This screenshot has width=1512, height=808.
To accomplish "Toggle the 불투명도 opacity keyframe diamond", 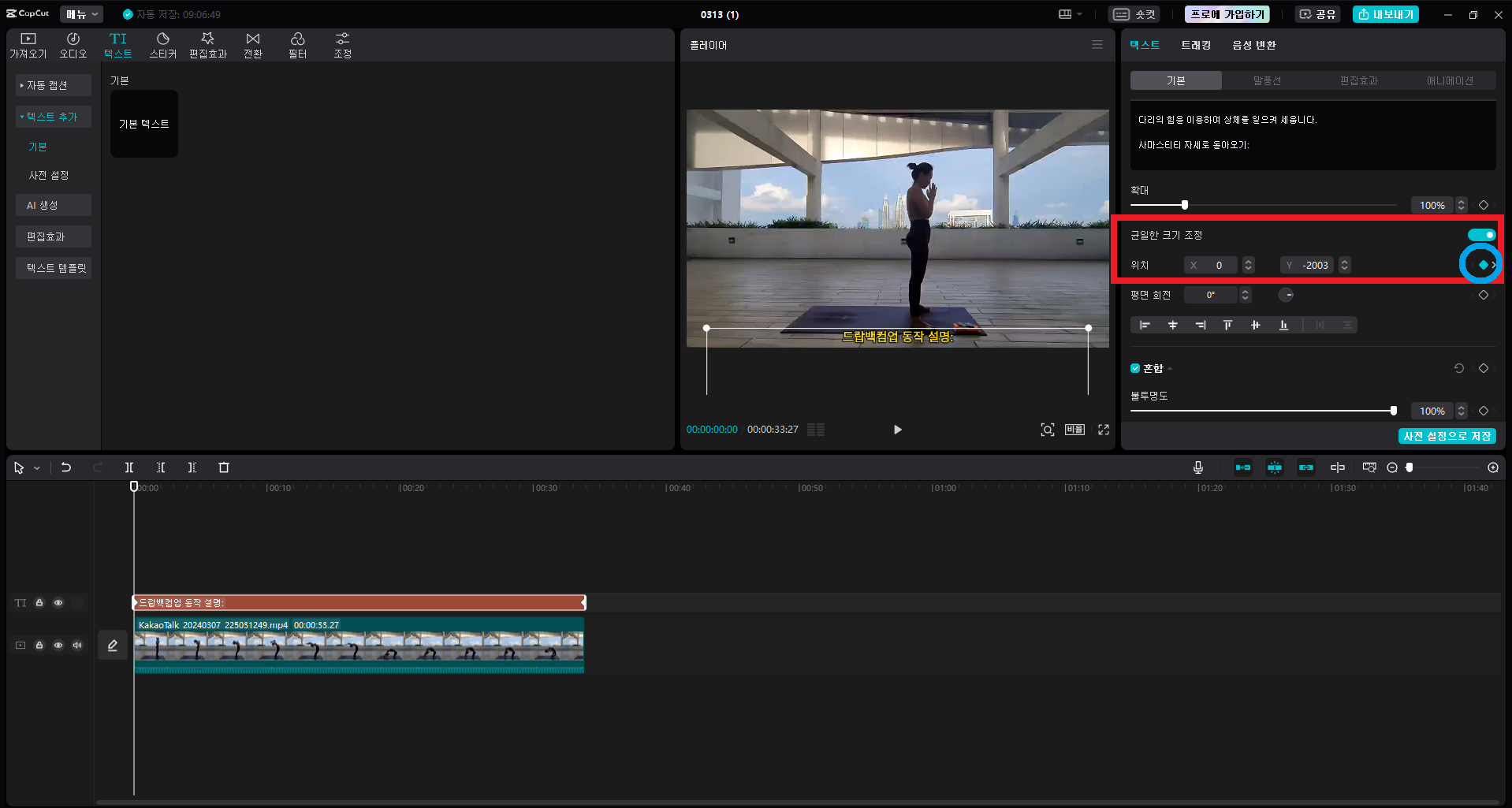I will coord(1484,411).
